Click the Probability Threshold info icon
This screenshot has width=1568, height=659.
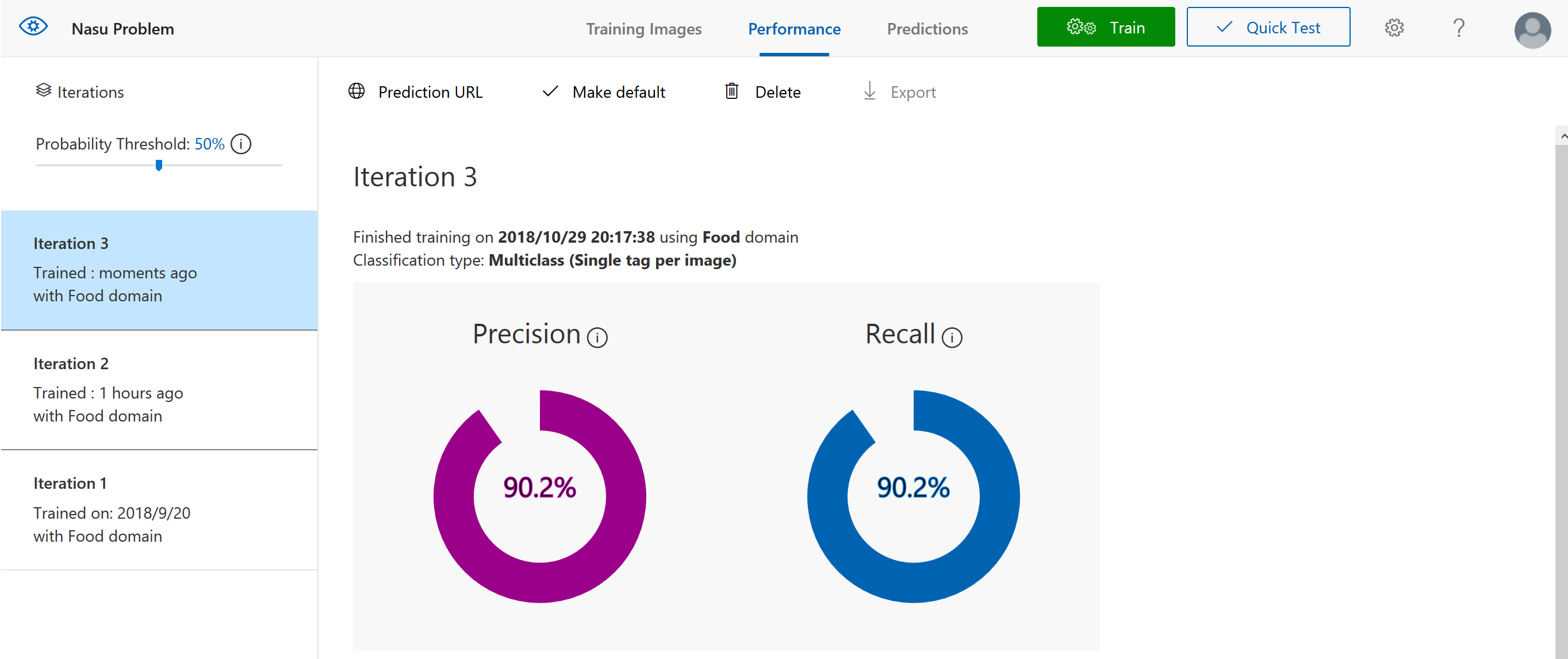point(241,144)
